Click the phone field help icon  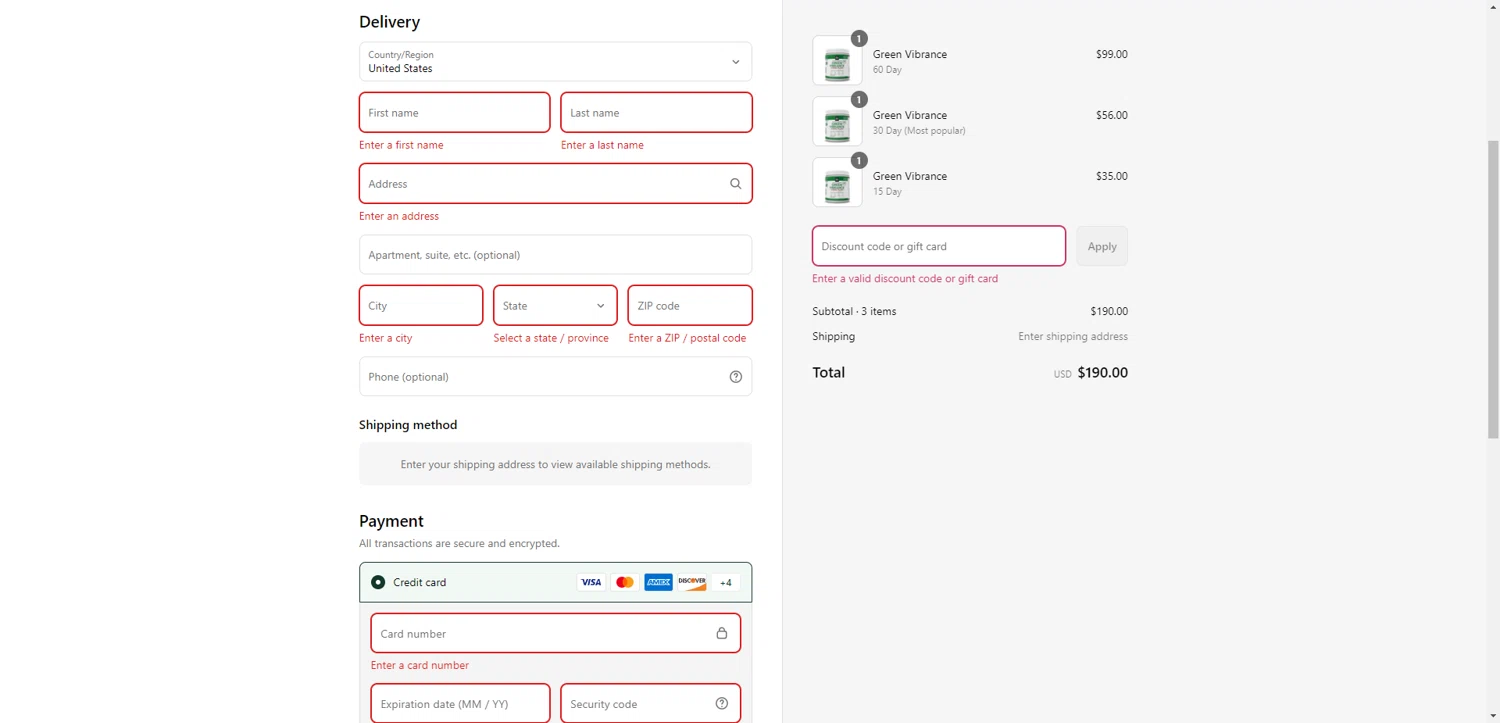click(736, 377)
